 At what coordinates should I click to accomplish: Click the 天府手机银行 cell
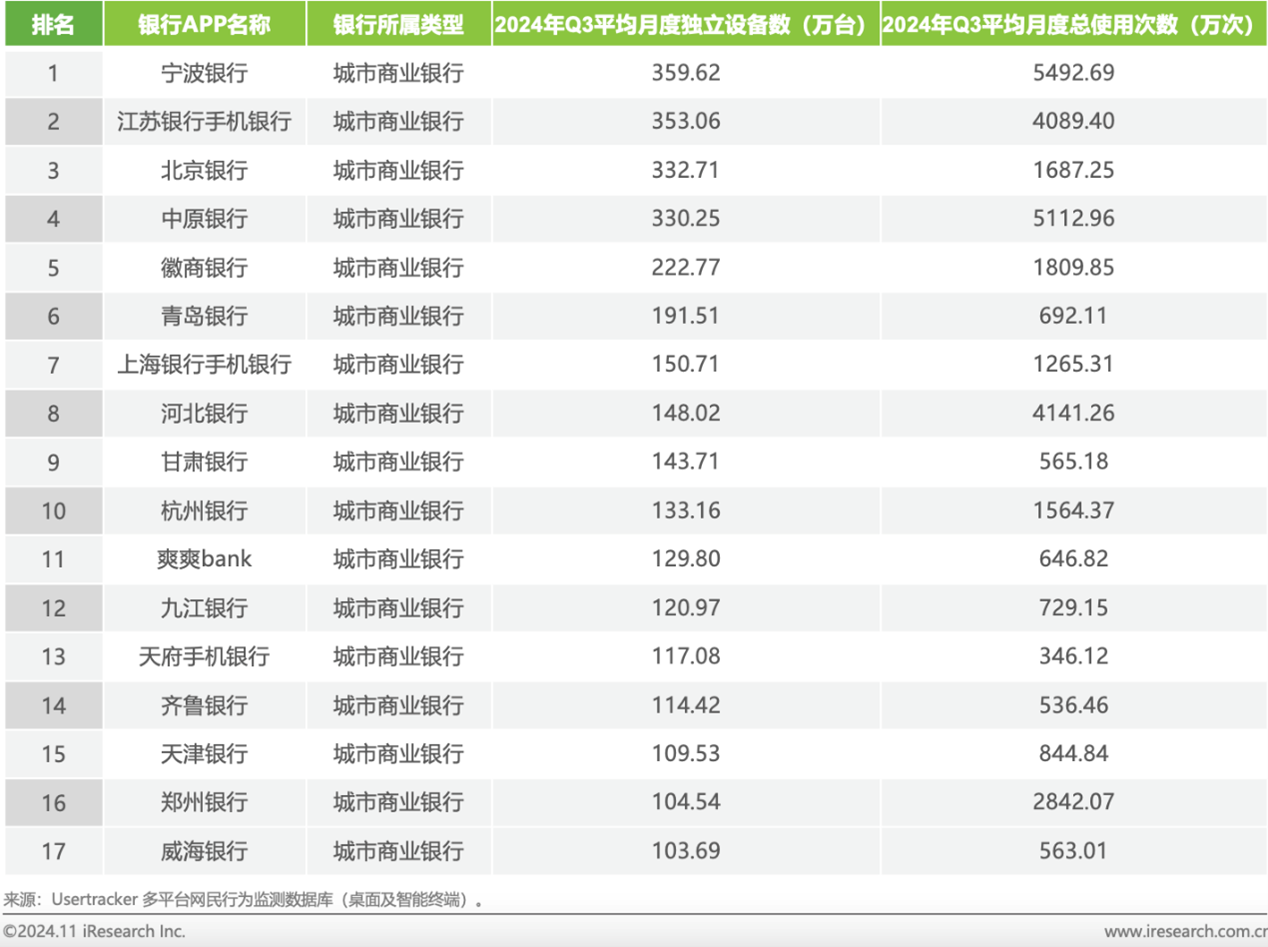(205, 657)
